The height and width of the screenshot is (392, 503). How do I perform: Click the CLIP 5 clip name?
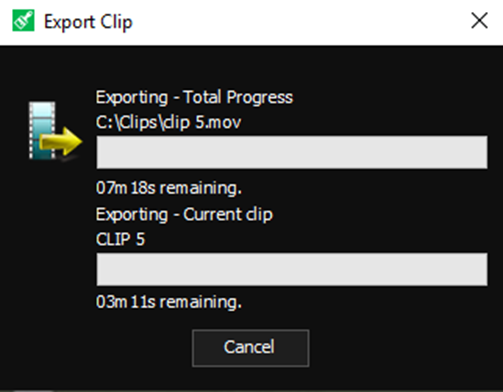coord(120,239)
